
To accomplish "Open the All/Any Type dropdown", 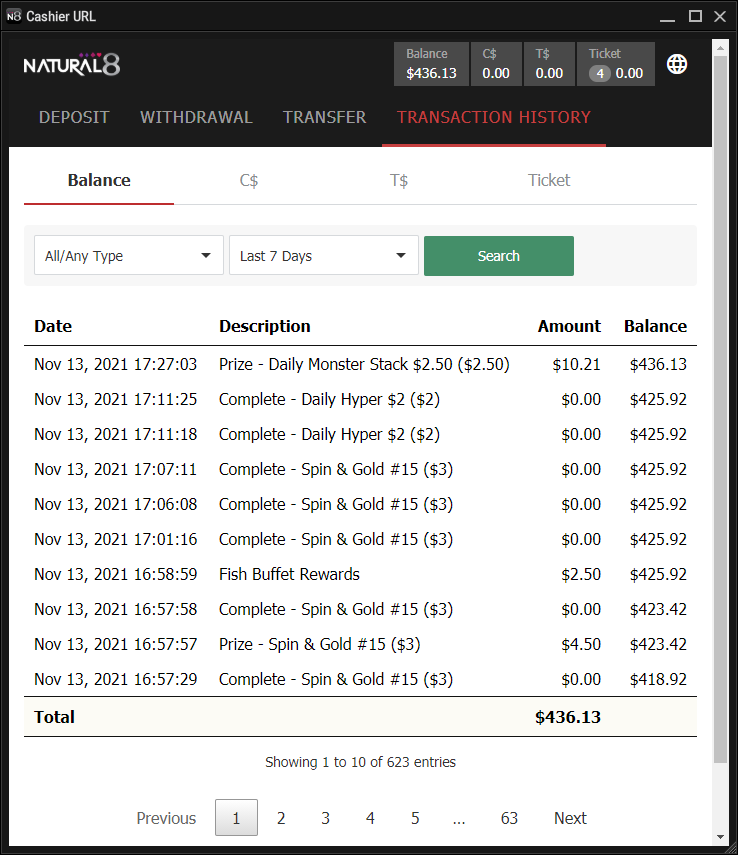I will pyautogui.click(x=128, y=256).
